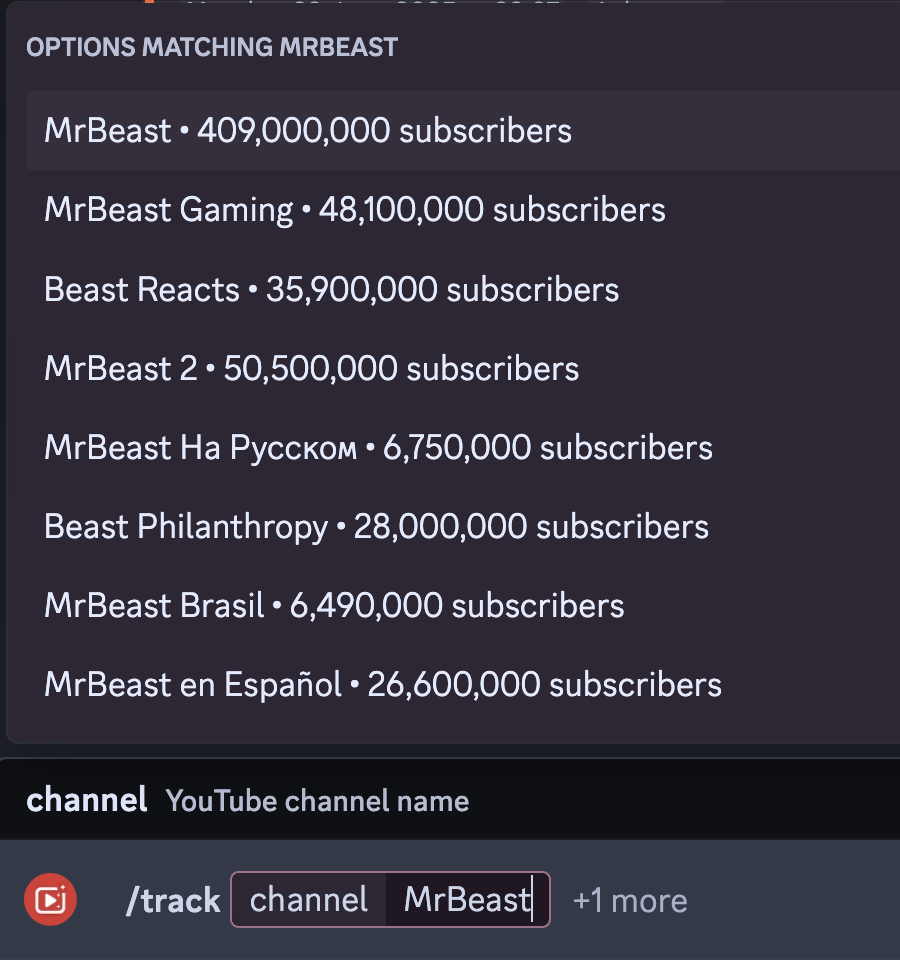Focus the MrBeast text in channel field

click(x=467, y=899)
